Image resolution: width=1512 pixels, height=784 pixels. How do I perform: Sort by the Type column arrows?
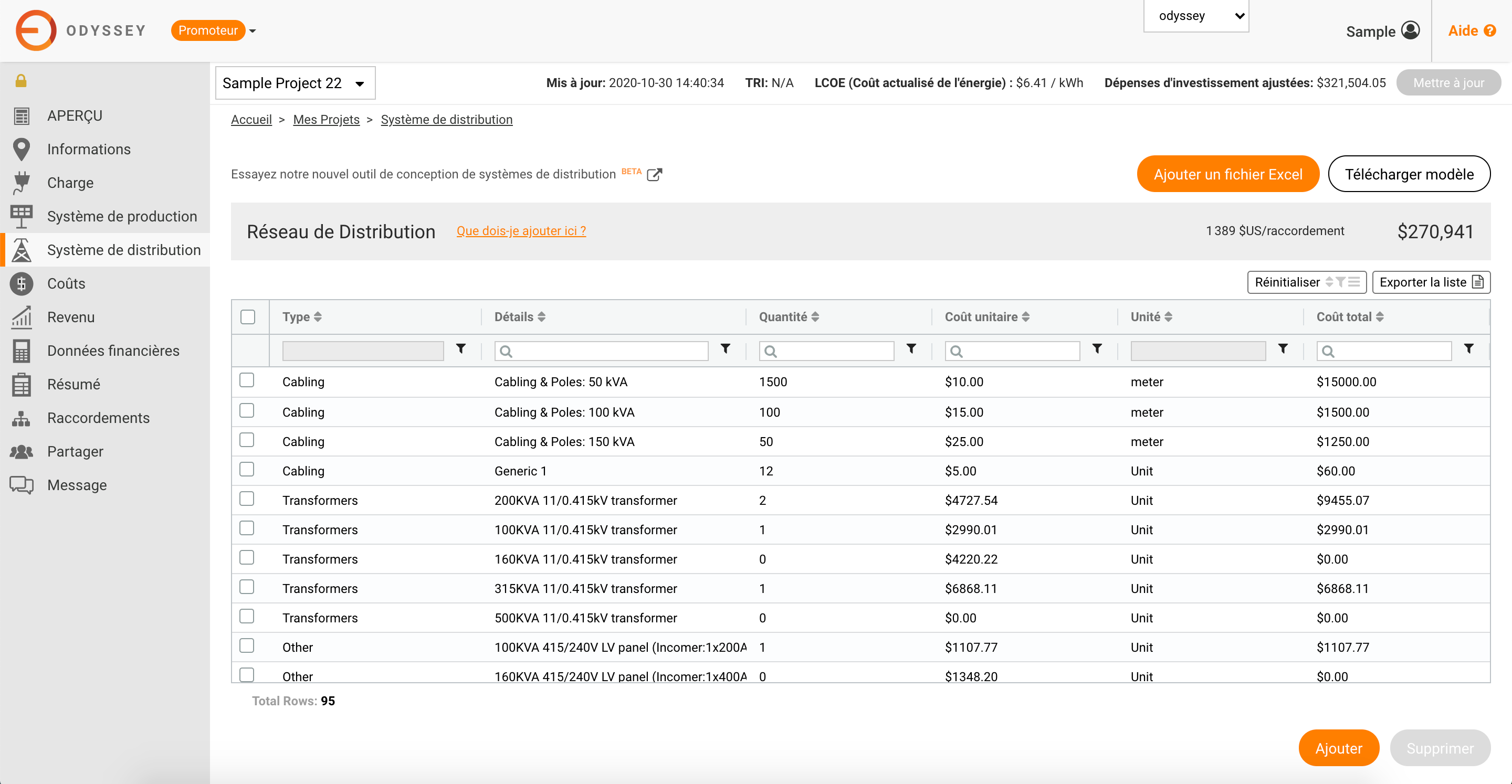point(318,317)
